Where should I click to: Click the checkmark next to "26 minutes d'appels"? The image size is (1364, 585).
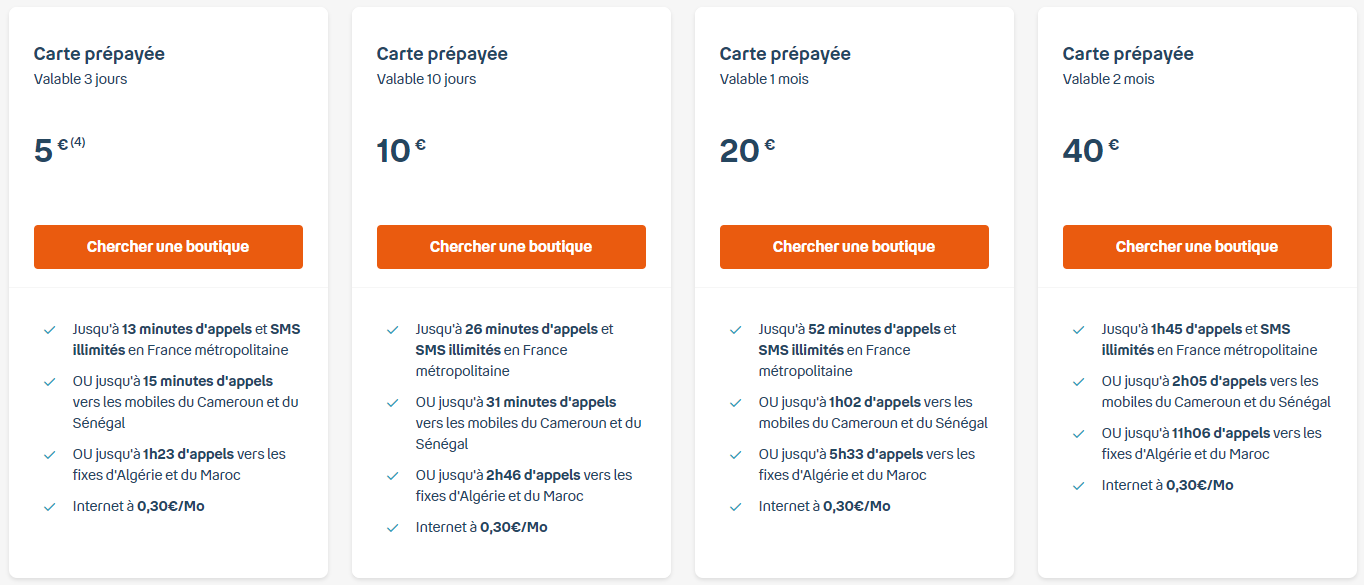click(x=393, y=329)
